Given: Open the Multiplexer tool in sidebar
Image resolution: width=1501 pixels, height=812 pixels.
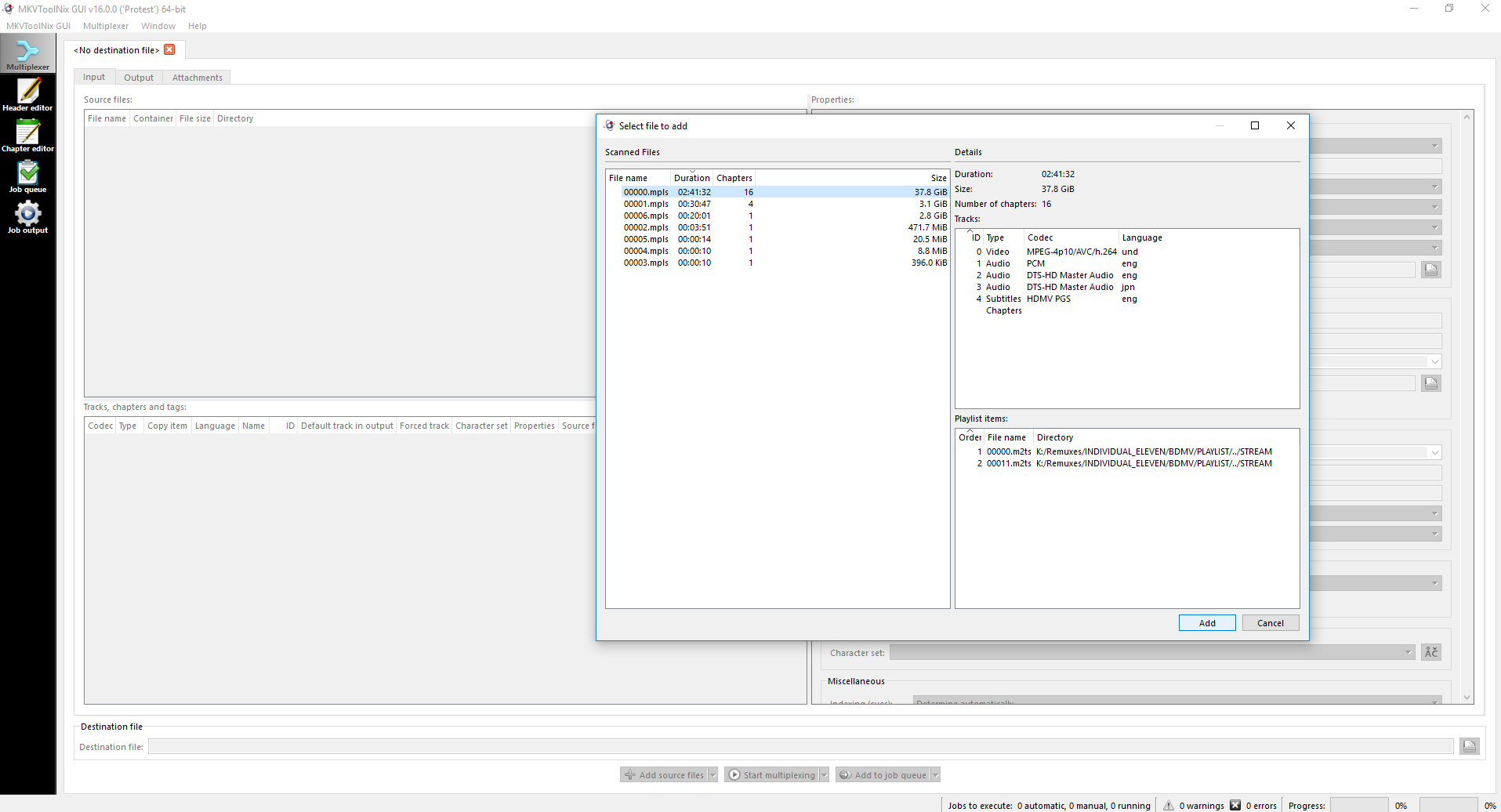Looking at the screenshot, I should pos(27,55).
